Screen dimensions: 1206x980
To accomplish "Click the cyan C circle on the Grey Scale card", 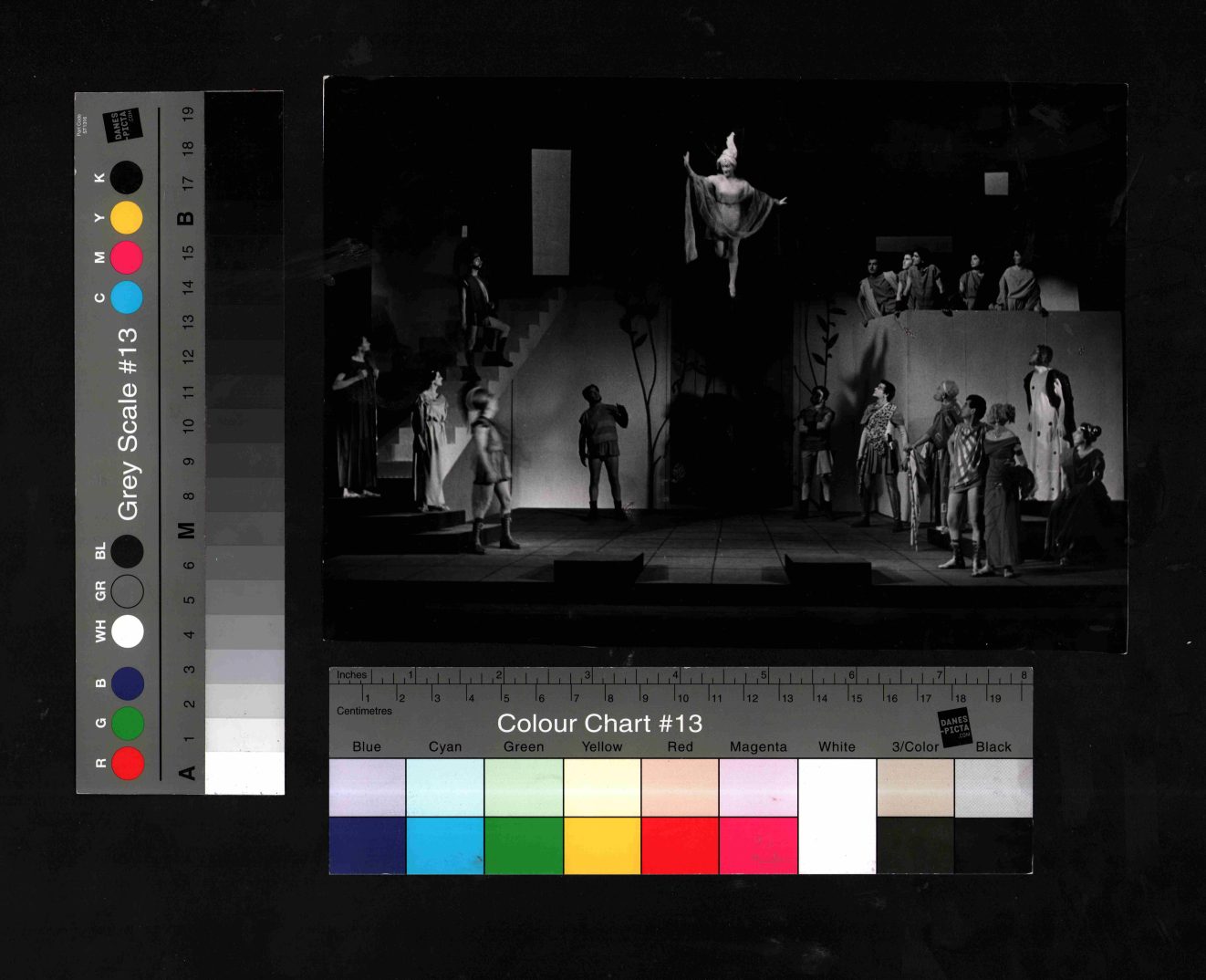I will click(x=127, y=297).
